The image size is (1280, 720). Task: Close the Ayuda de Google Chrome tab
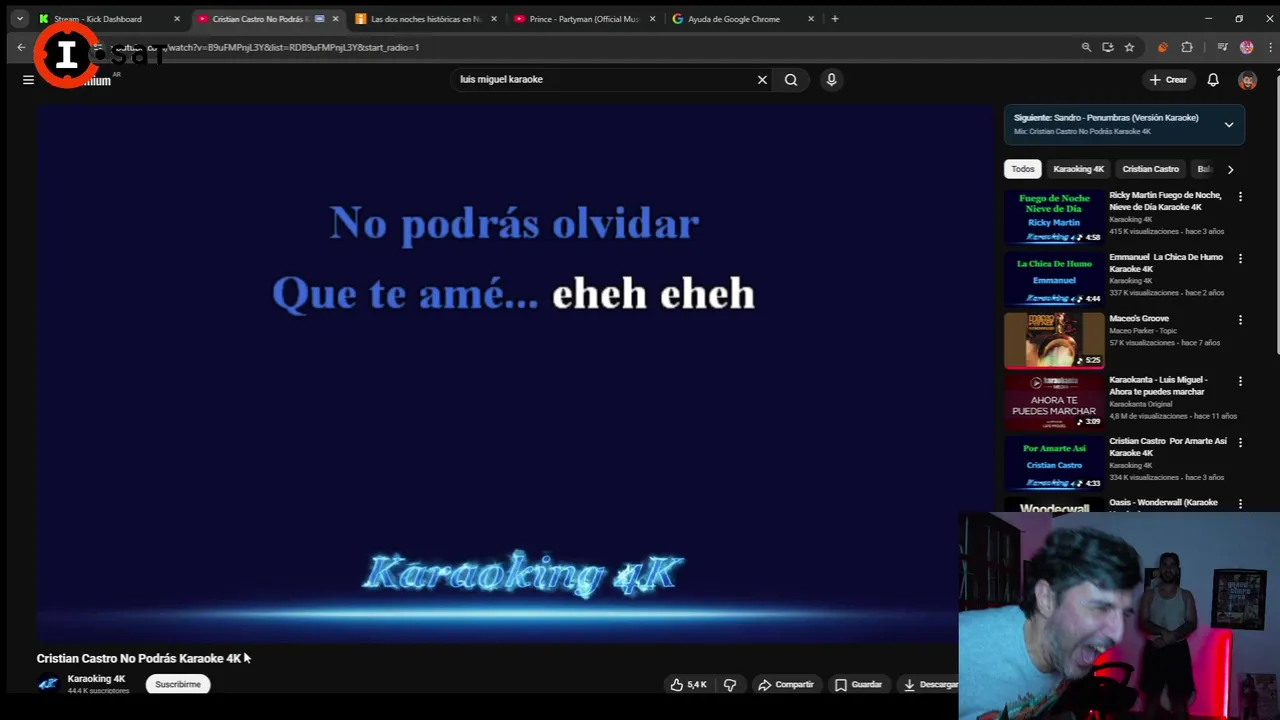tap(811, 19)
